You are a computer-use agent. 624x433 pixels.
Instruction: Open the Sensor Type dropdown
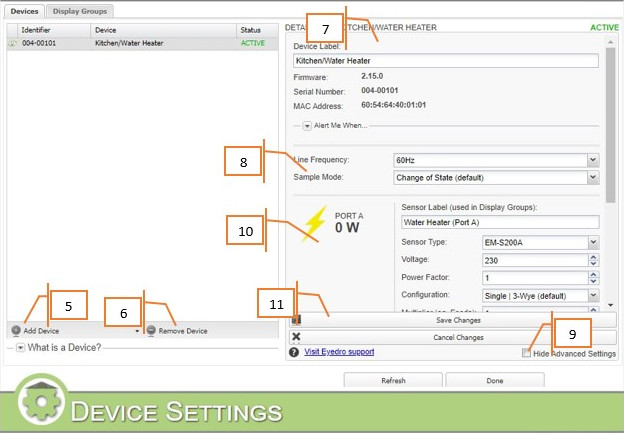[x=593, y=242]
